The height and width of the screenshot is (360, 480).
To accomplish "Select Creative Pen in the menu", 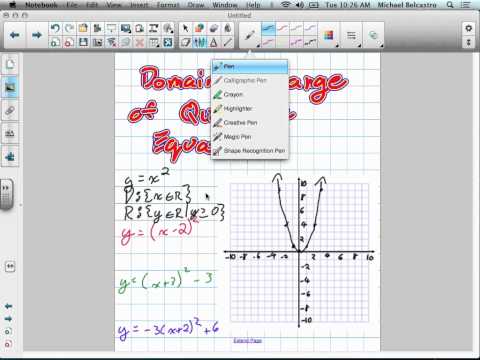I will coord(250,123).
